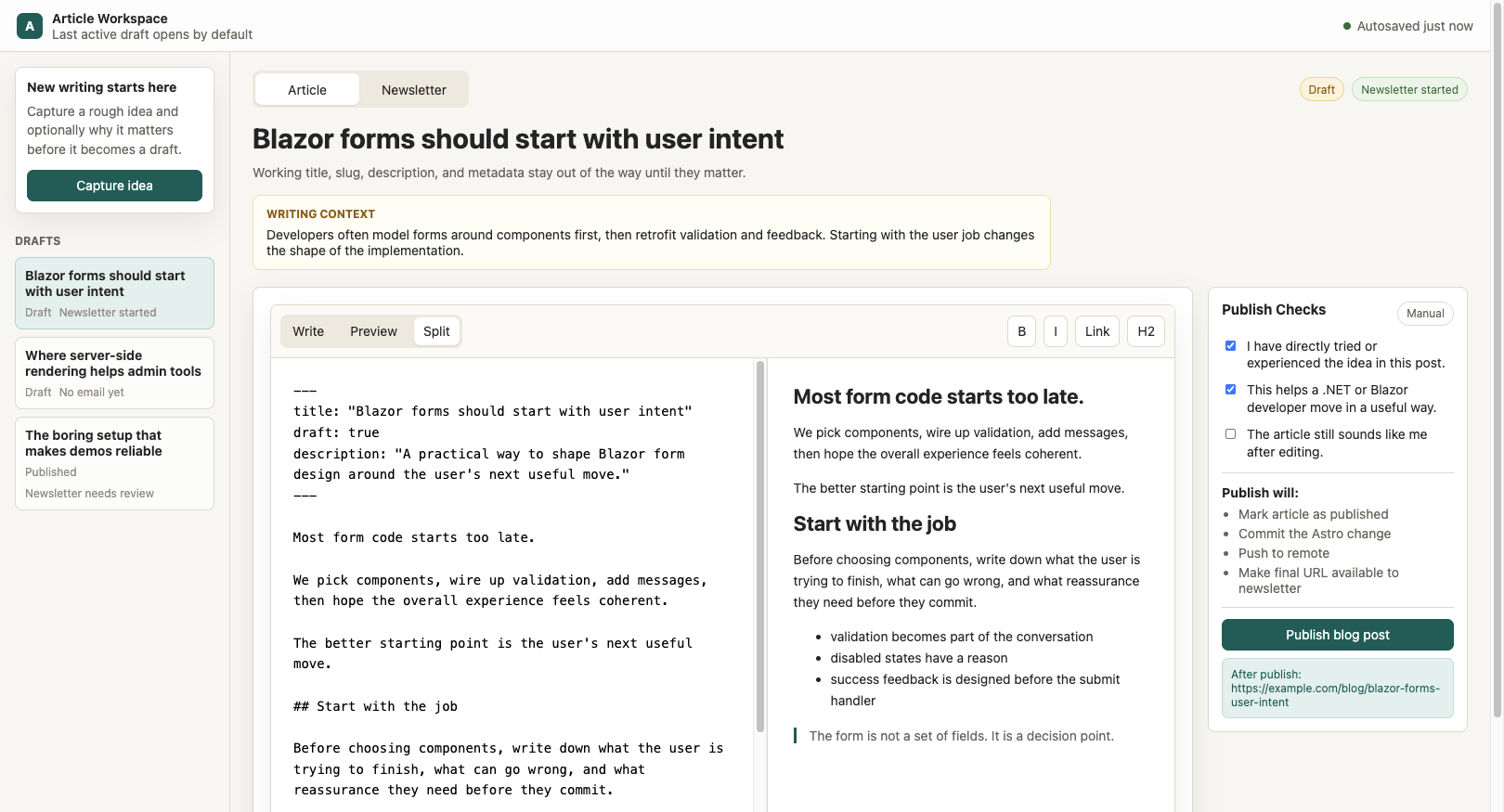This screenshot has height=812, width=1504.
Task: Uncheck 'I have directly tried' checkbox
Action: coord(1231,346)
